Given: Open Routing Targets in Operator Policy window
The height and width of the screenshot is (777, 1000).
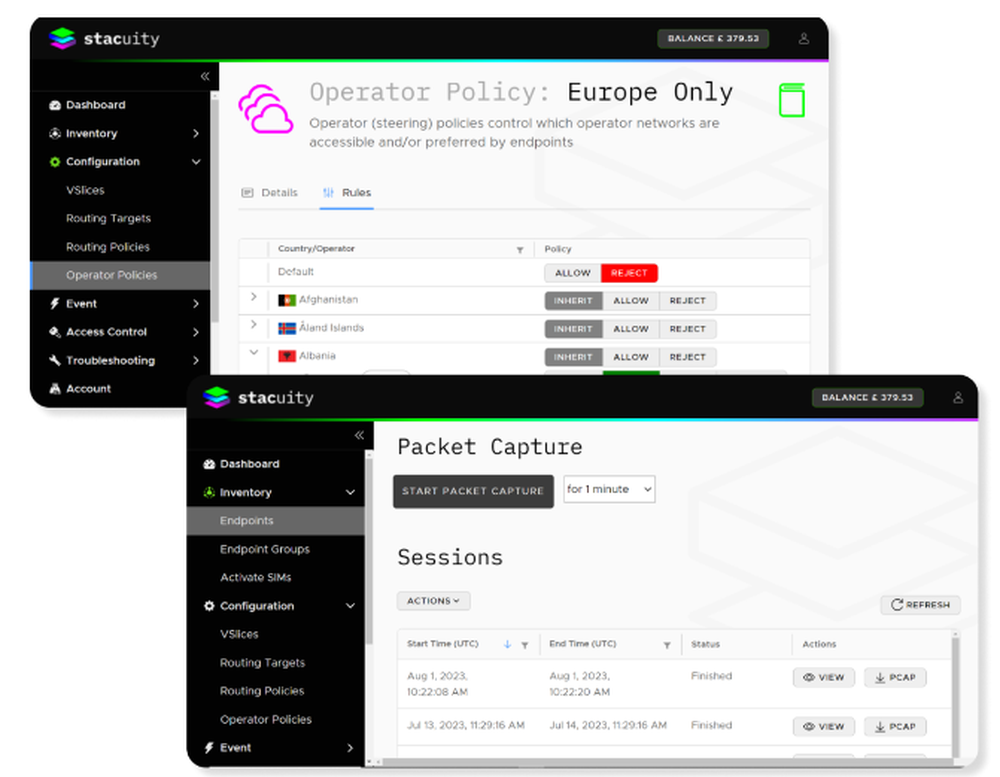Looking at the screenshot, I should pos(108,219).
